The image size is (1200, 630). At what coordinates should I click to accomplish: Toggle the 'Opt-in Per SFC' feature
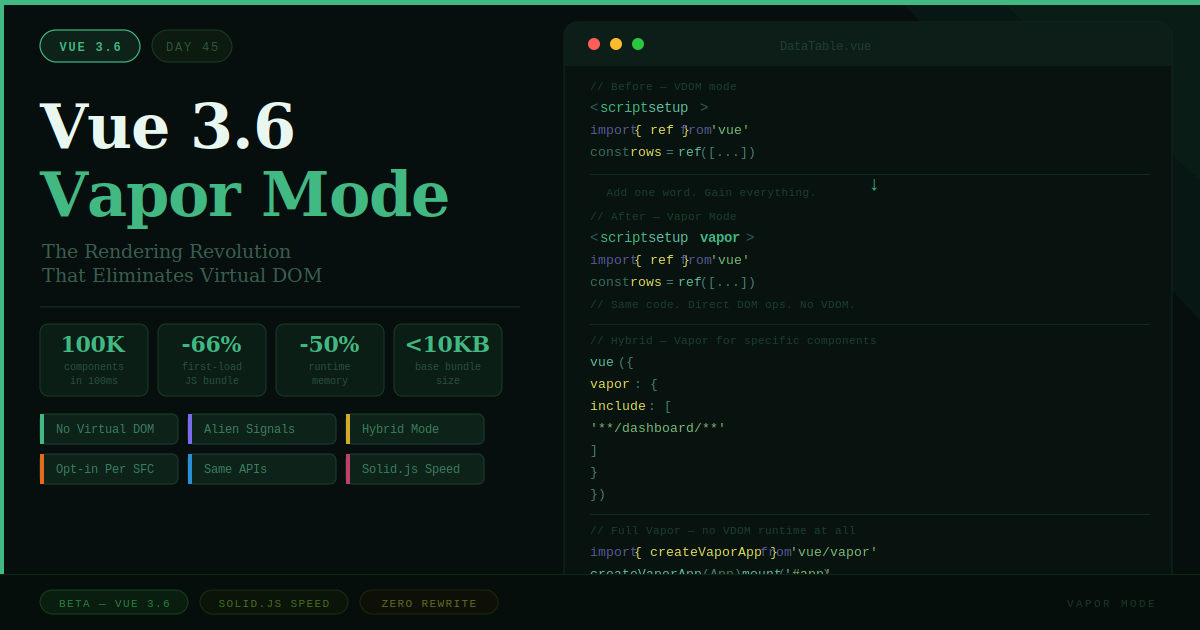pos(108,468)
